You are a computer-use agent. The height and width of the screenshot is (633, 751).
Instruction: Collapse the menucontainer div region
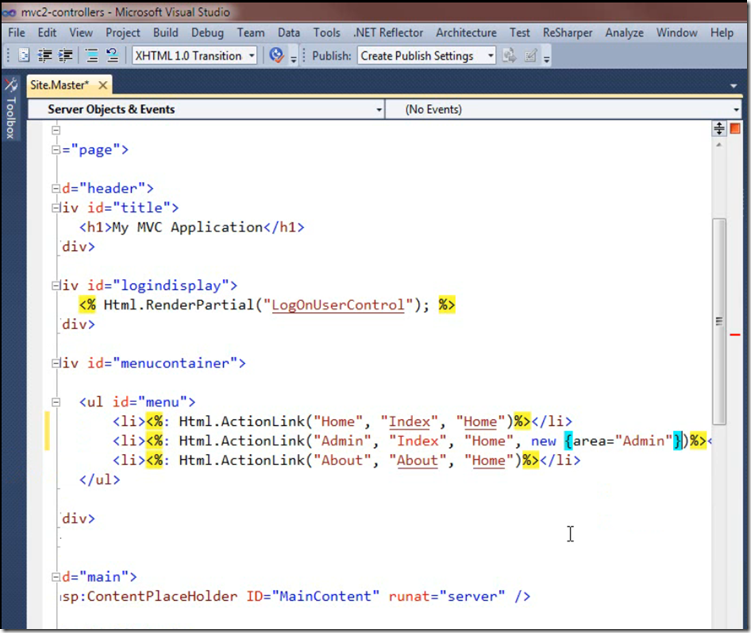[x=56, y=363]
